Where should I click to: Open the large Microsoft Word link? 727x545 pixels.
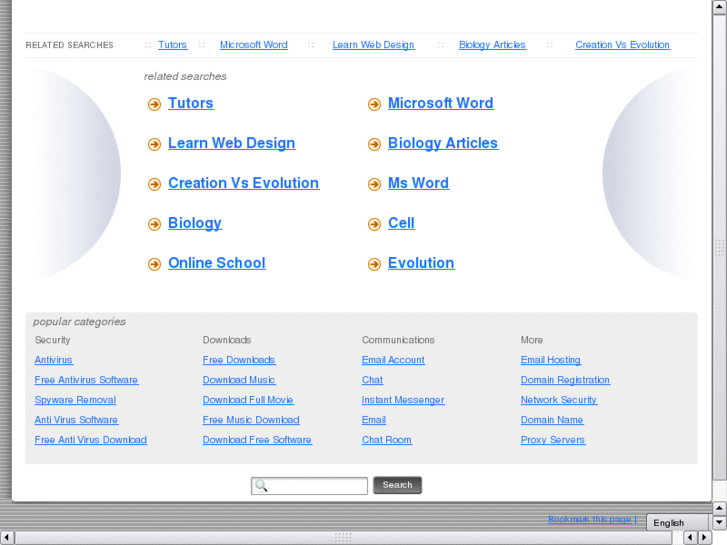click(x=440, y=103)
